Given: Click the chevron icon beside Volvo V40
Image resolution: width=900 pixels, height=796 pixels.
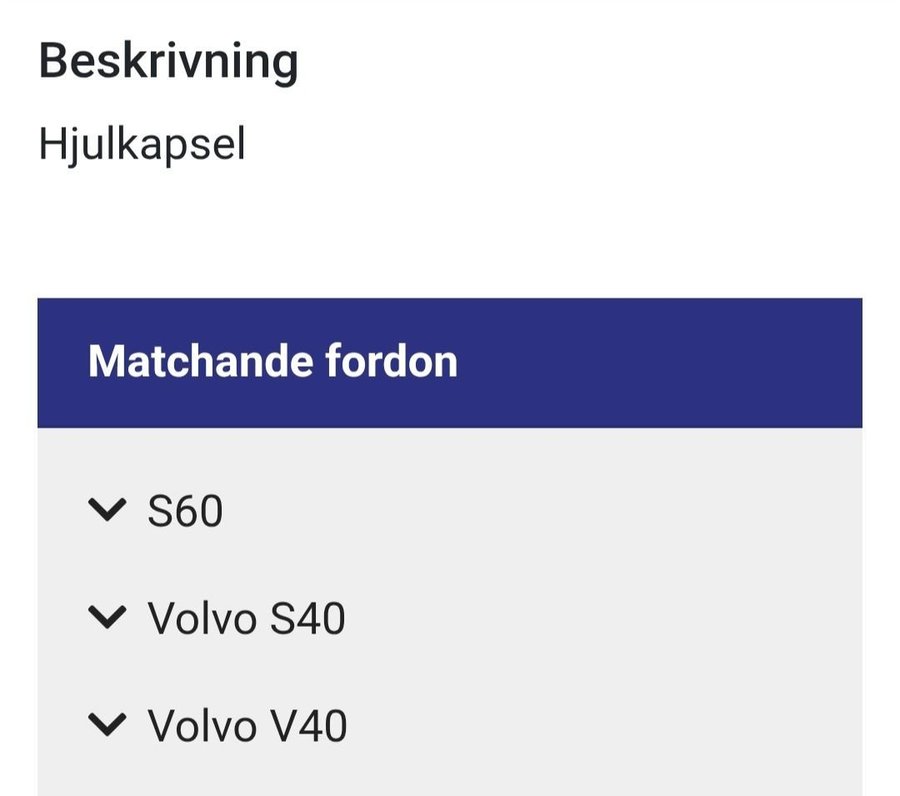Looking at the screenshot, I should point(107,725).
